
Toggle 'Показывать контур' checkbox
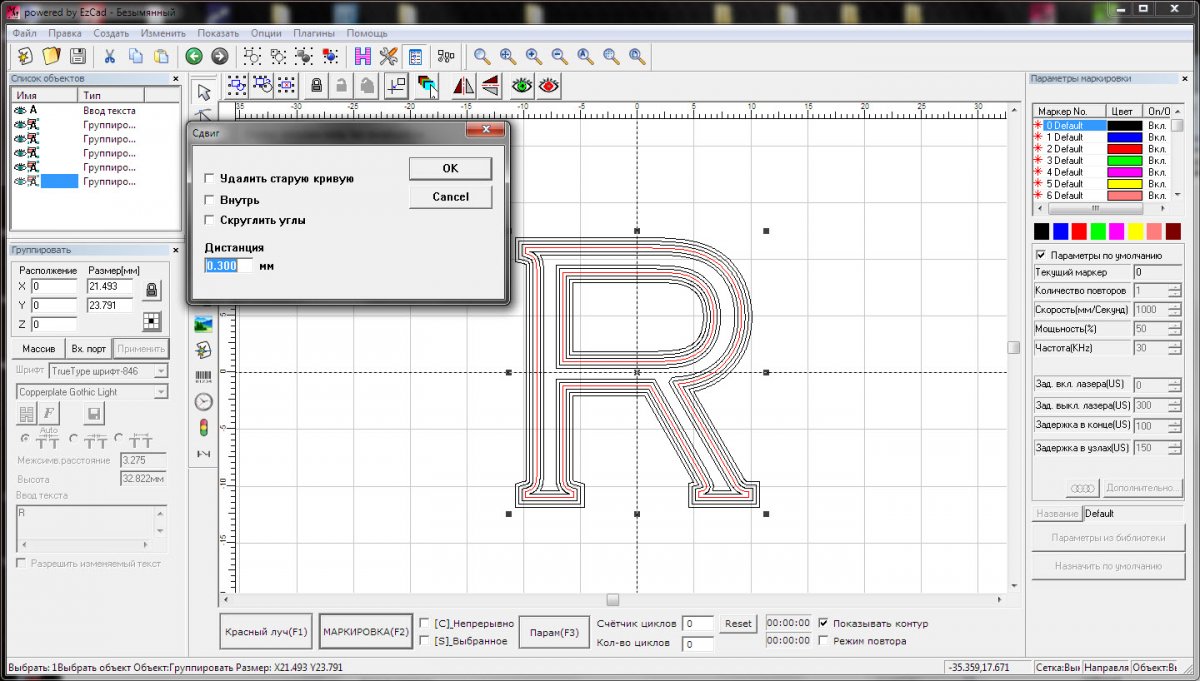[x=824, y=623]
